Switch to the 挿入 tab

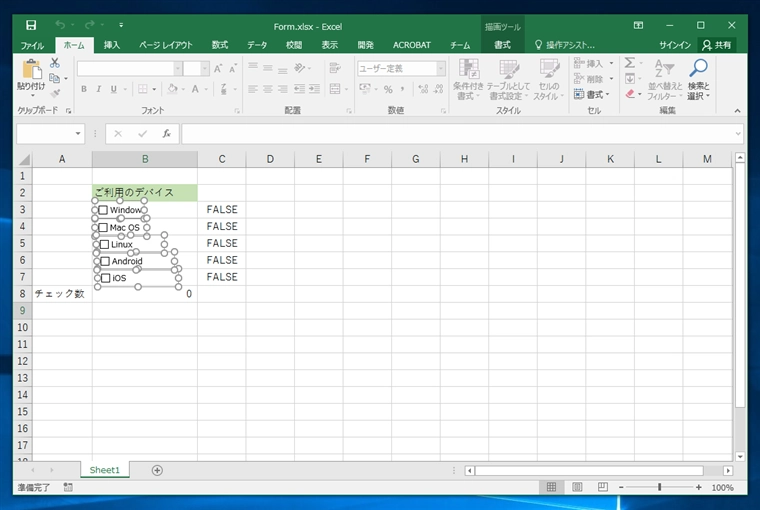[x=111, y=45]
